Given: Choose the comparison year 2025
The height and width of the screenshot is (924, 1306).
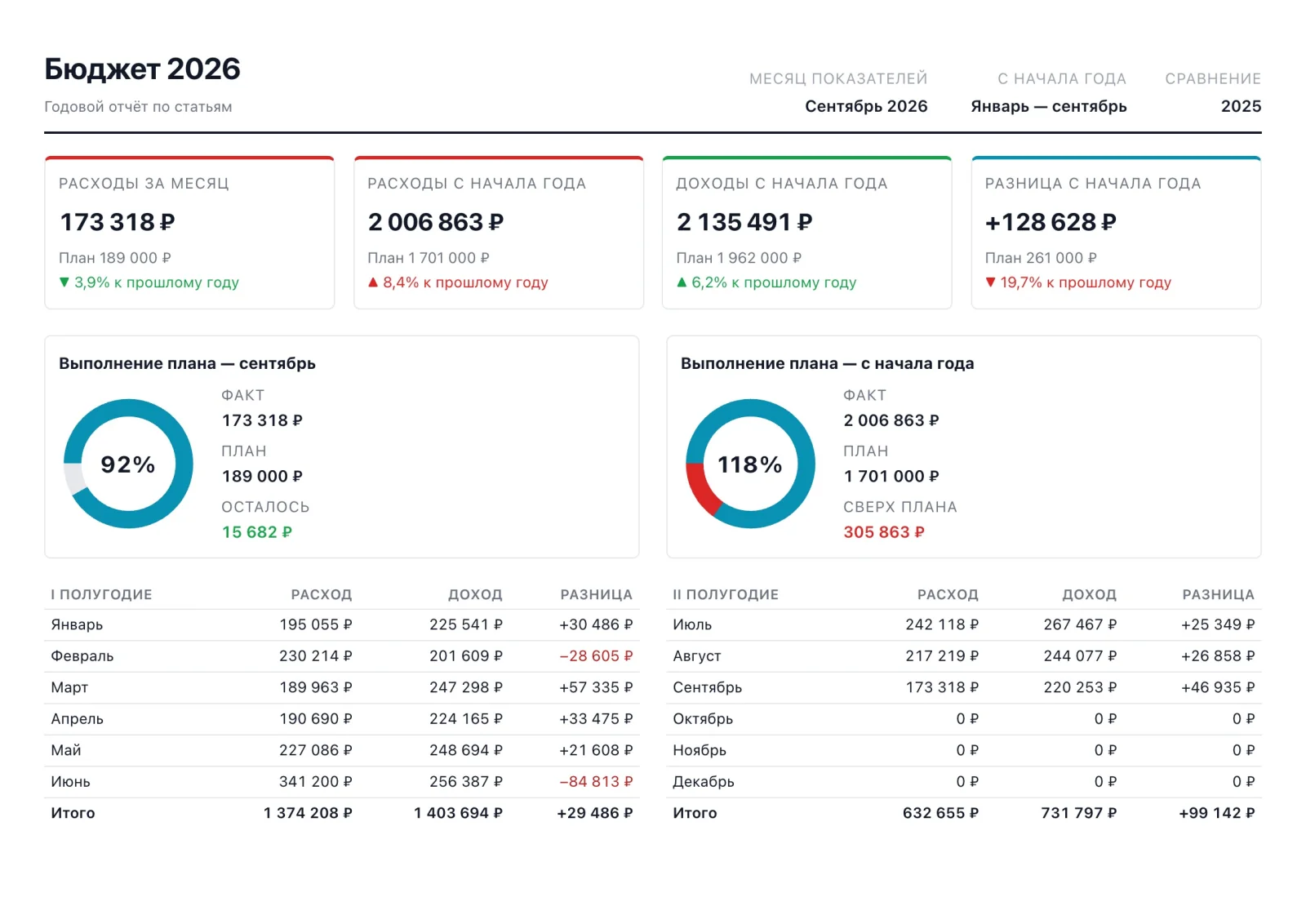Looking at the screenshot, I should pos(1241,106).
